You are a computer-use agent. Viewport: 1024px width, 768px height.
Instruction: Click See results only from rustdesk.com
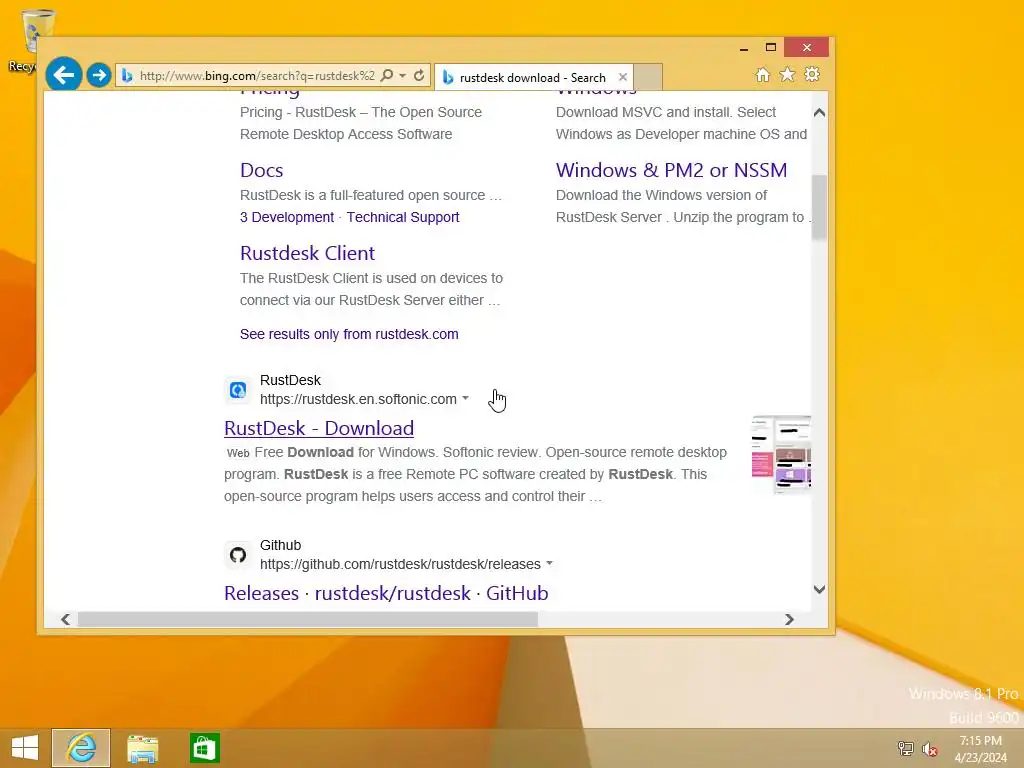pos(349,334)
